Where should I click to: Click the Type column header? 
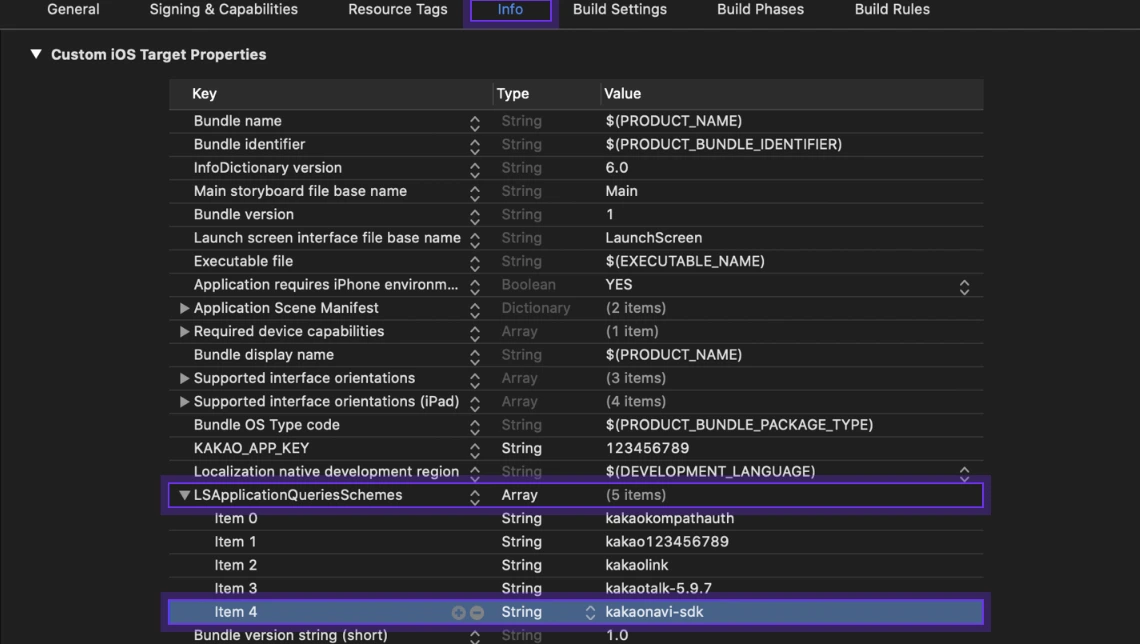pyautogui.click(x=513, y=94)
